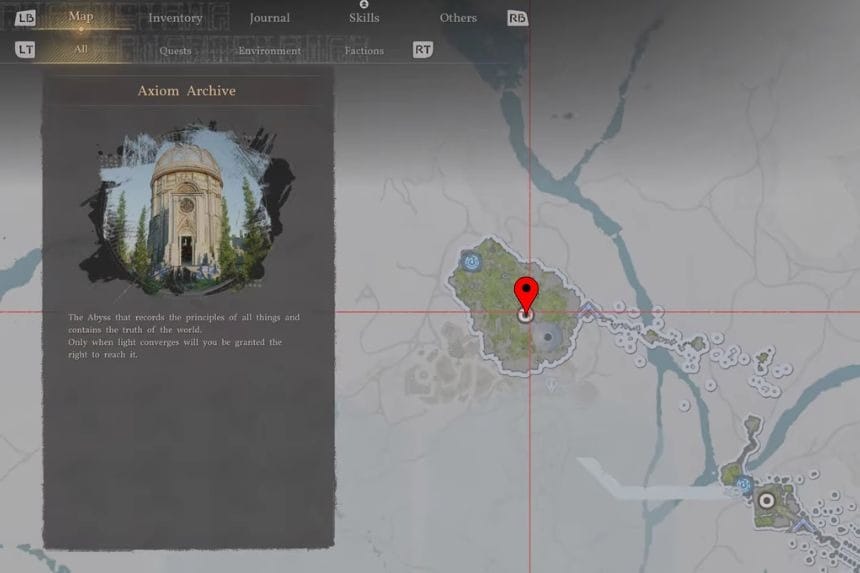The image size is (860, 573).
Task: Open the Inventory tab
Action: click(175, 18)
